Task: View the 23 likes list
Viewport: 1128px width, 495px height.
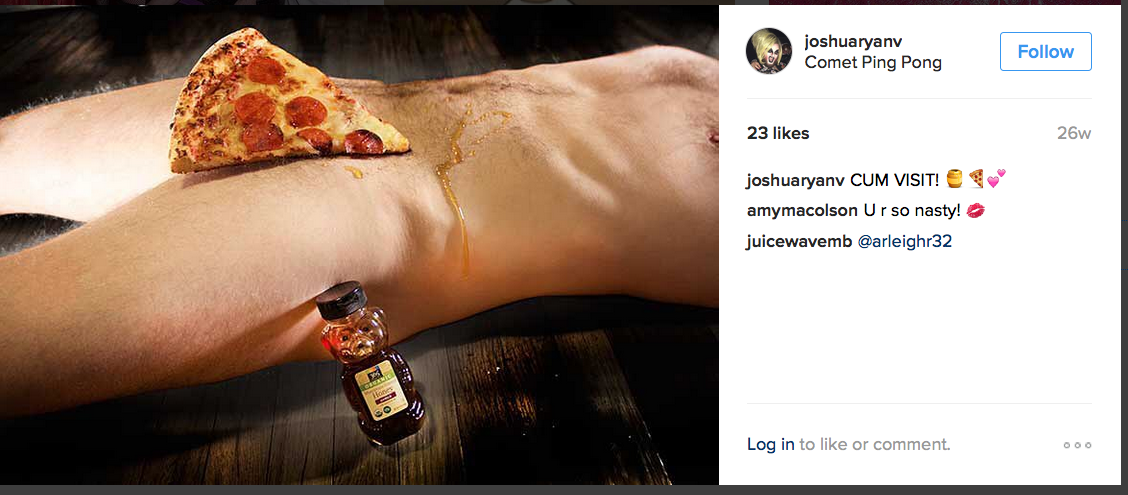Action: pos(778,133)
